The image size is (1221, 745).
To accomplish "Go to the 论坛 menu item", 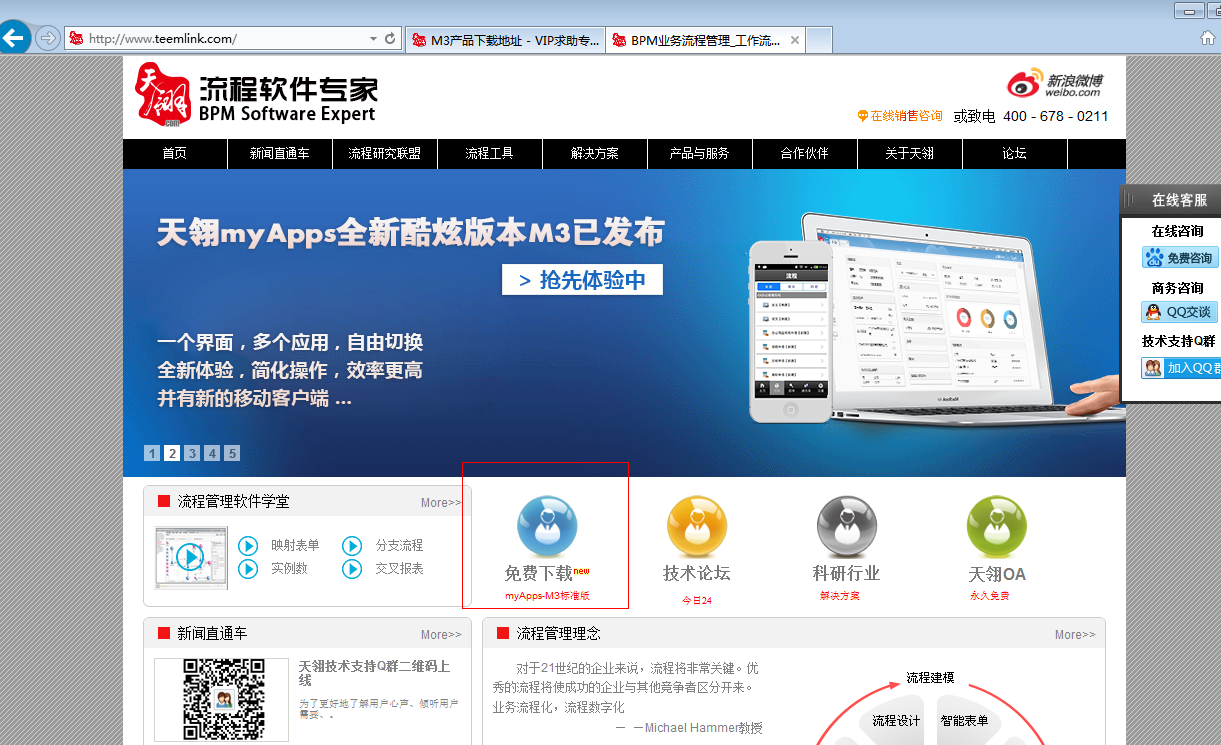I will coord(1014,154).
